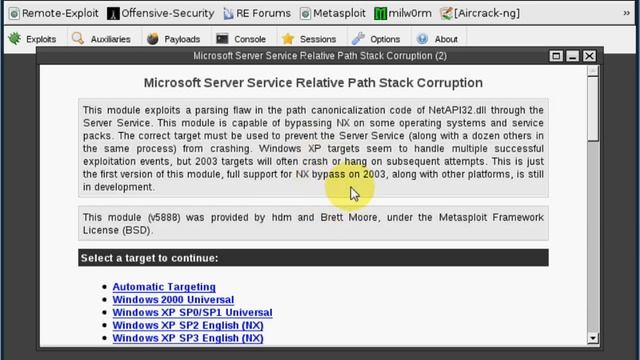Viewport: 640px width, 360px height.
Task: Open the Payloads menu
Action: coord(173,39)
